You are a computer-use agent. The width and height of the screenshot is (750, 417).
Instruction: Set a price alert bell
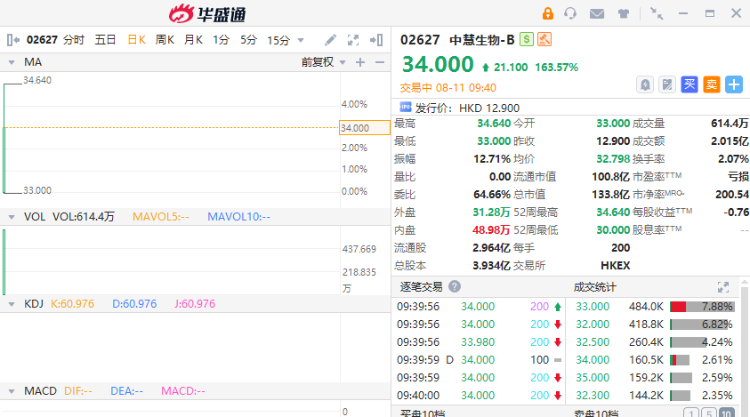(x=645, y=85)
